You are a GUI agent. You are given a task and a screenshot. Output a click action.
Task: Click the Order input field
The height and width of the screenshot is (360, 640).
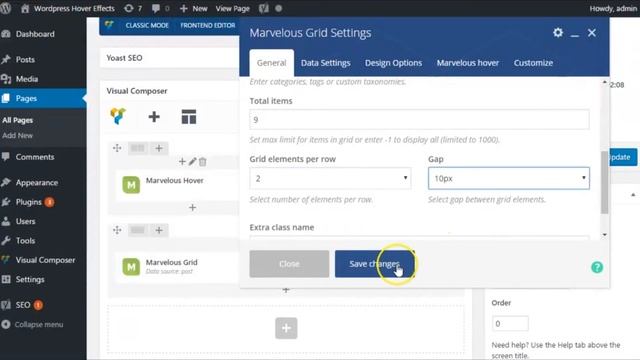click(x=510, y=323)
